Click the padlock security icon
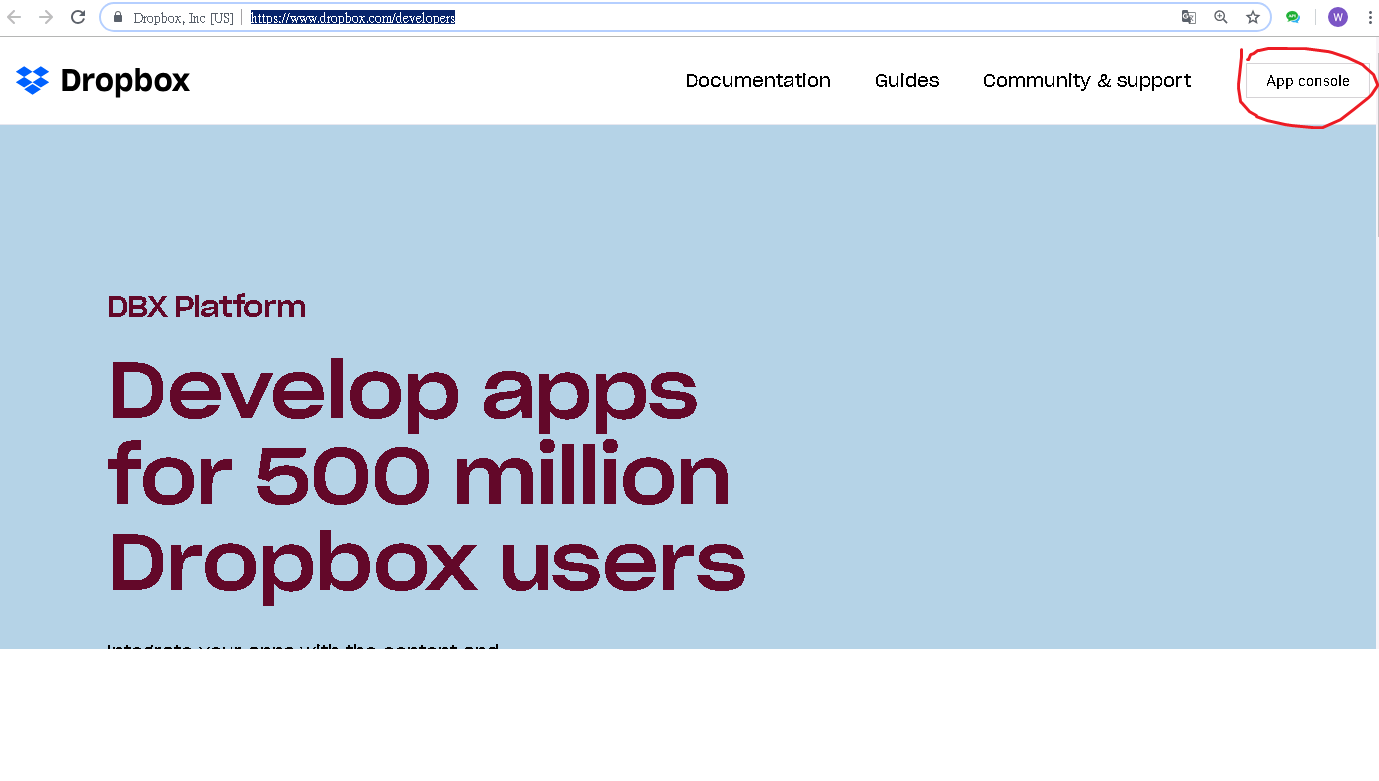The image size is (1379, 781). pos(117,17)
